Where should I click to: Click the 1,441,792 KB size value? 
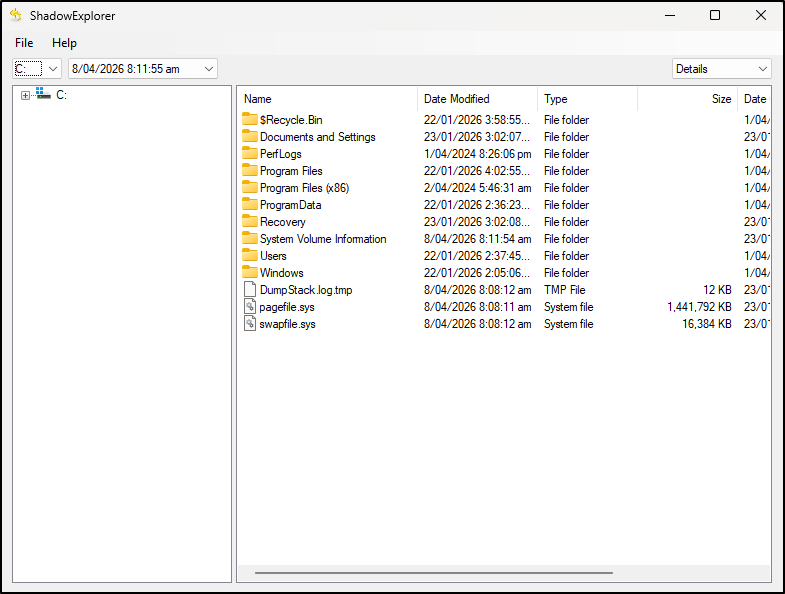[x=699, y=307]
